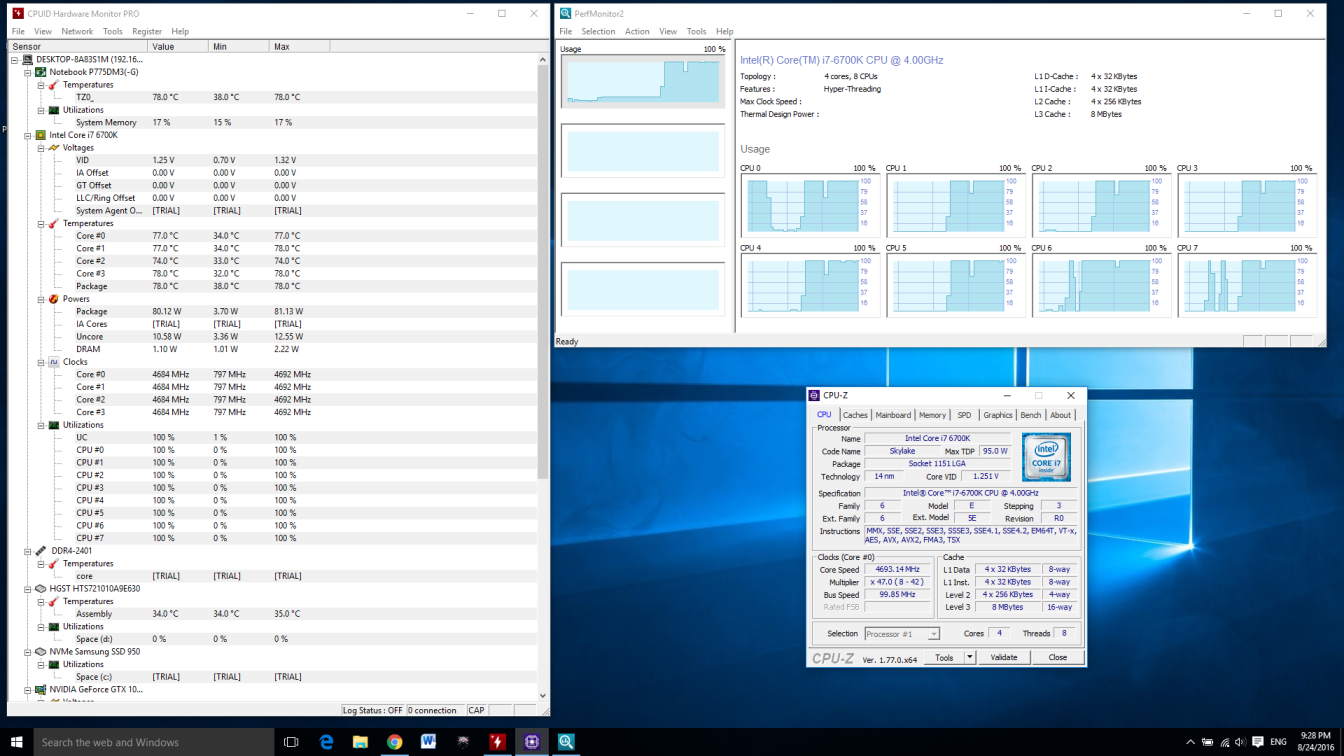Collapse the DDR4-2401 node
The width and height of the screenshot is (1344, 756).
coord(28,551)
